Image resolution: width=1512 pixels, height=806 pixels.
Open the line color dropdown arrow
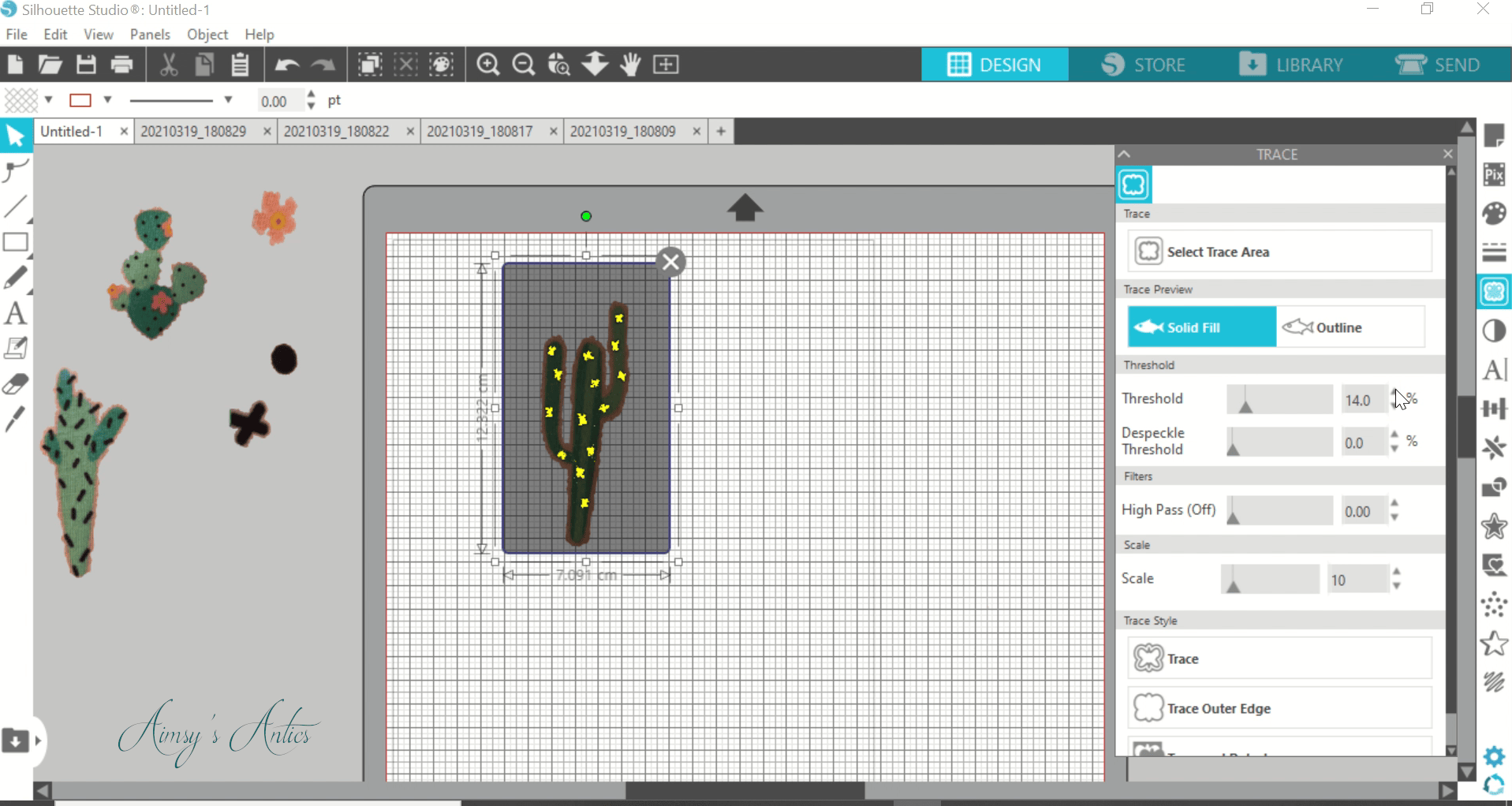click(108, 100)
